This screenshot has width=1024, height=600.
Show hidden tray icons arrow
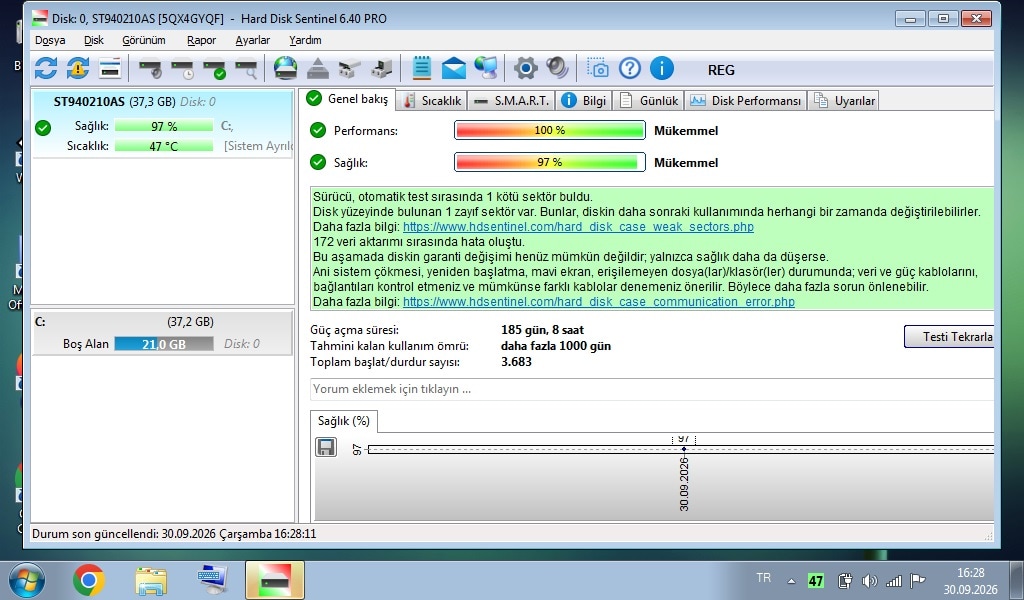pyautogui.click(x=792, y=581)
